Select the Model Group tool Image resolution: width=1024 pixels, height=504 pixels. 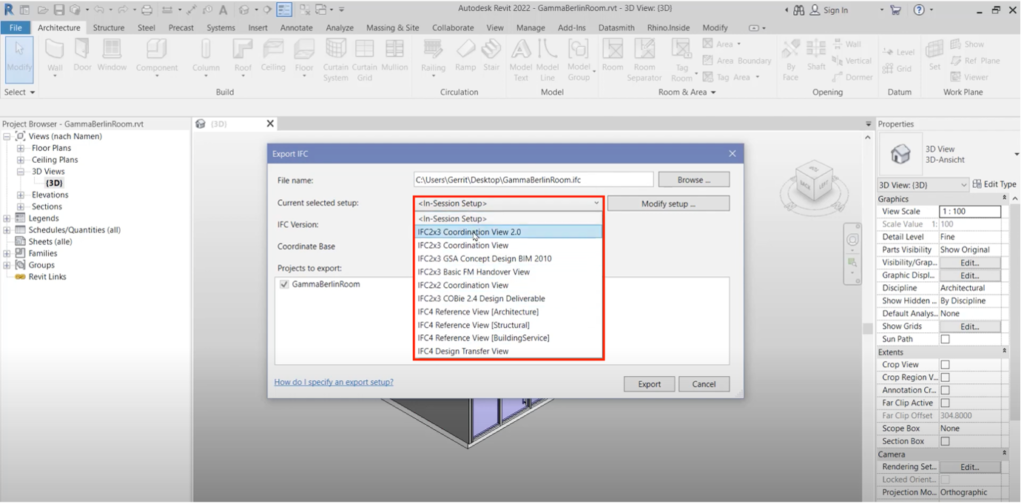(x=579, y=59)
